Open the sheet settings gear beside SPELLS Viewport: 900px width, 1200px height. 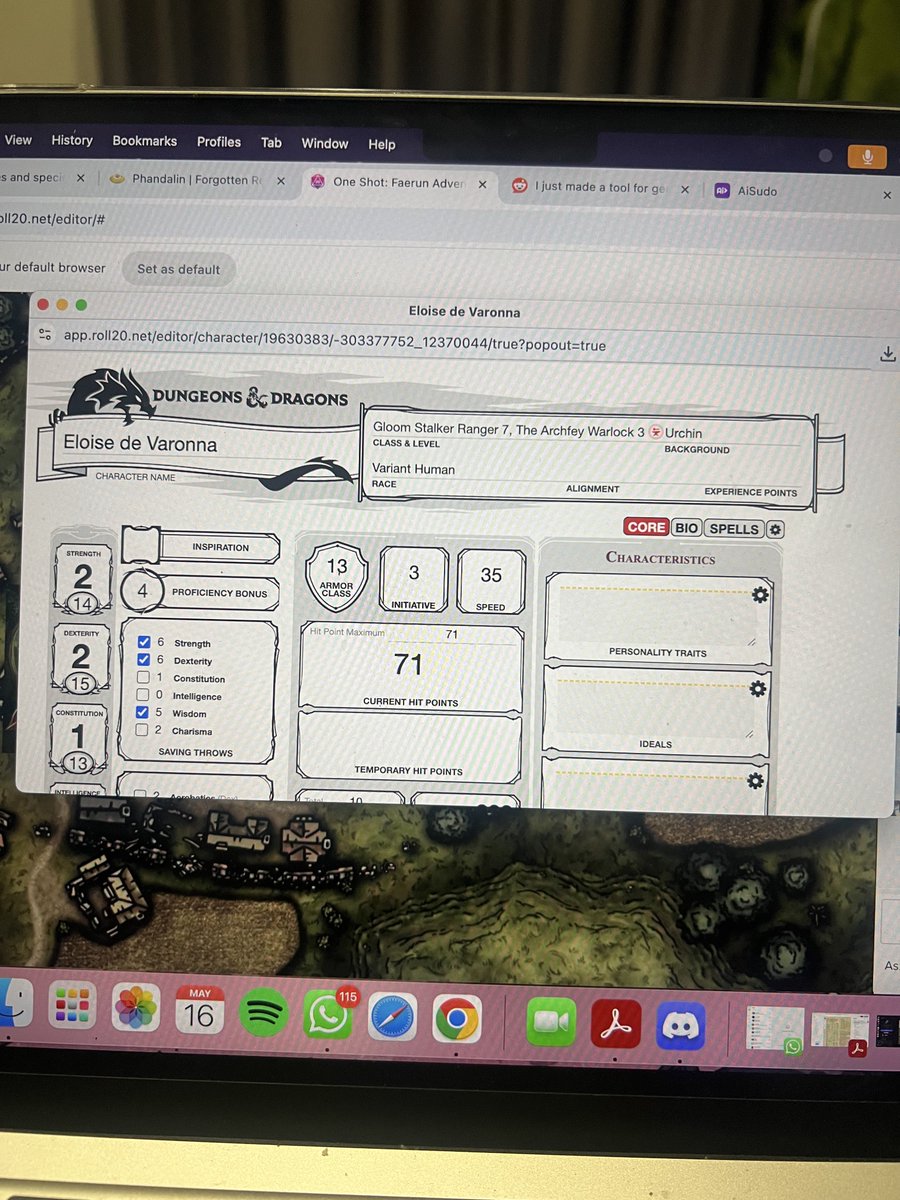[x=776, y=530]
